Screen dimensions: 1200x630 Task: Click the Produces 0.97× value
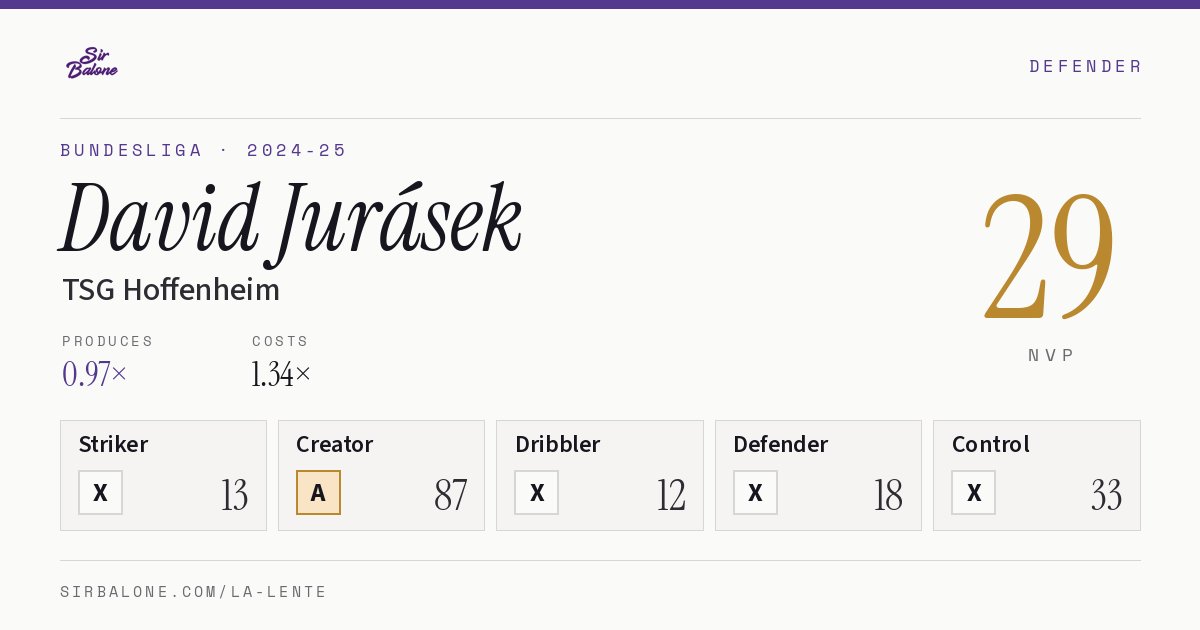pyautogui.click(x=95, y=374)
